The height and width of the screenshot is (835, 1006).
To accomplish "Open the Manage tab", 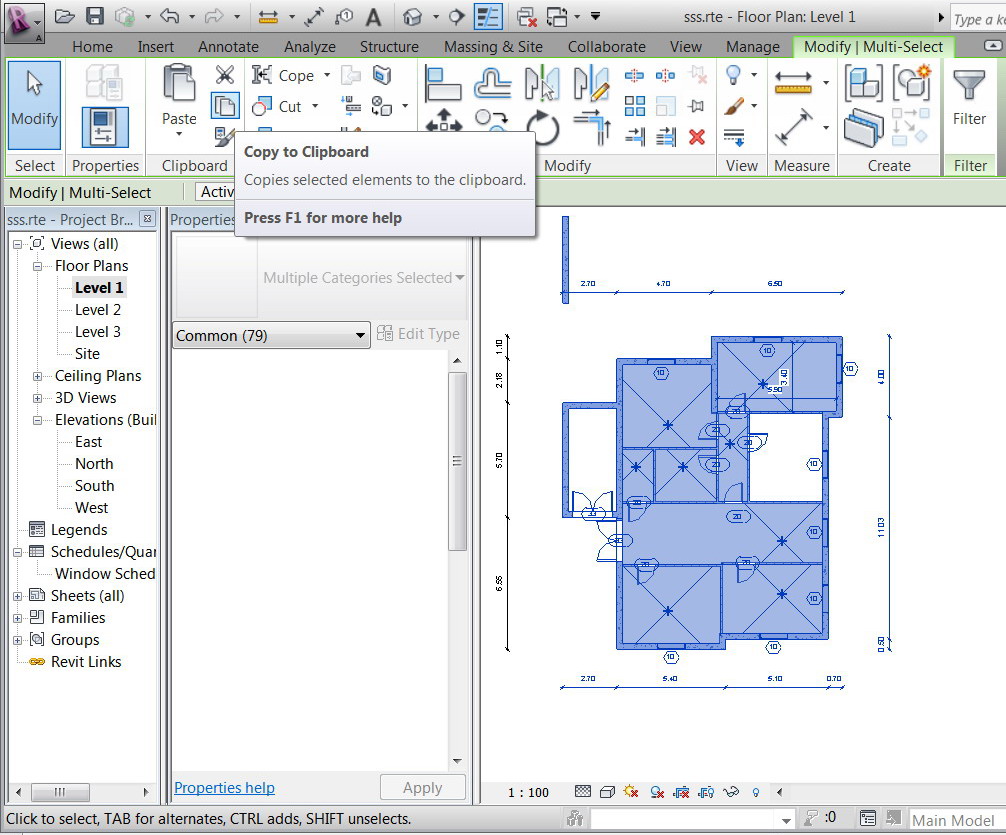I will [x=752, y=46].
